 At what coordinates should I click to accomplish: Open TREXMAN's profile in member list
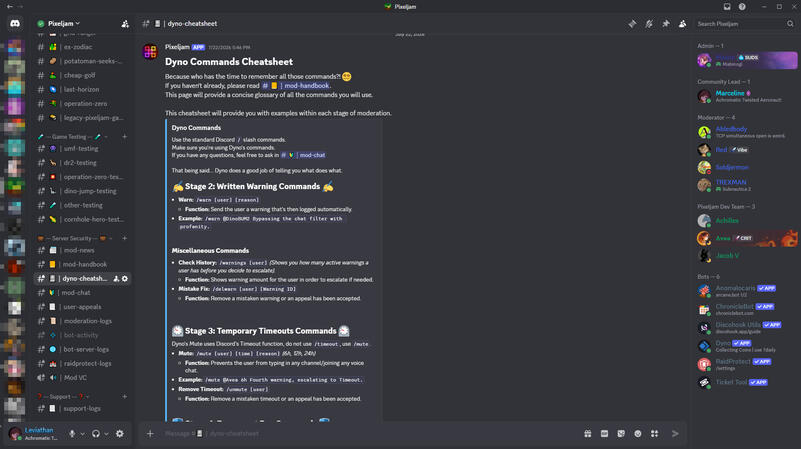746,185
